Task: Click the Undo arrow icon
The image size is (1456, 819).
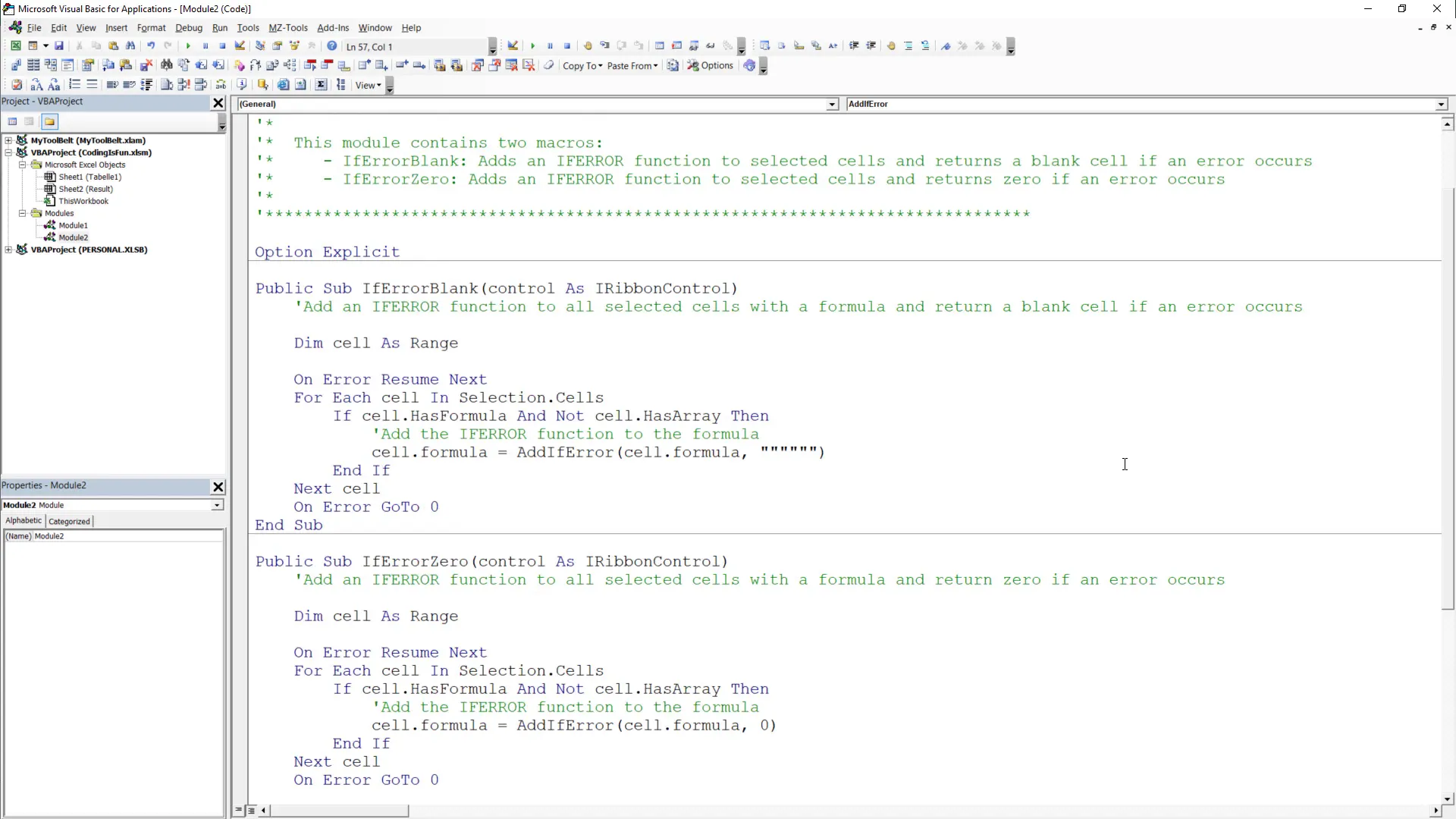Action: [x=151, y=45]
